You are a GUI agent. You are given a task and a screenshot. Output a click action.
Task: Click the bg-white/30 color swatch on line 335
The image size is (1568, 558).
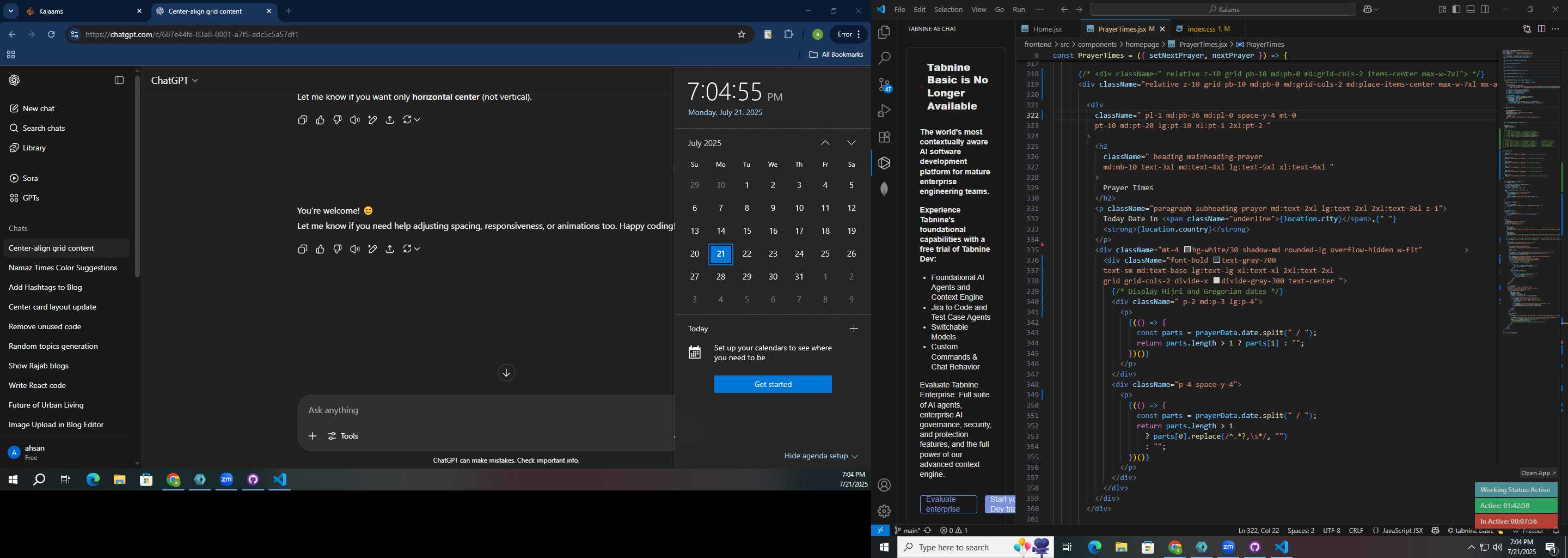[x=1187, y=250]
